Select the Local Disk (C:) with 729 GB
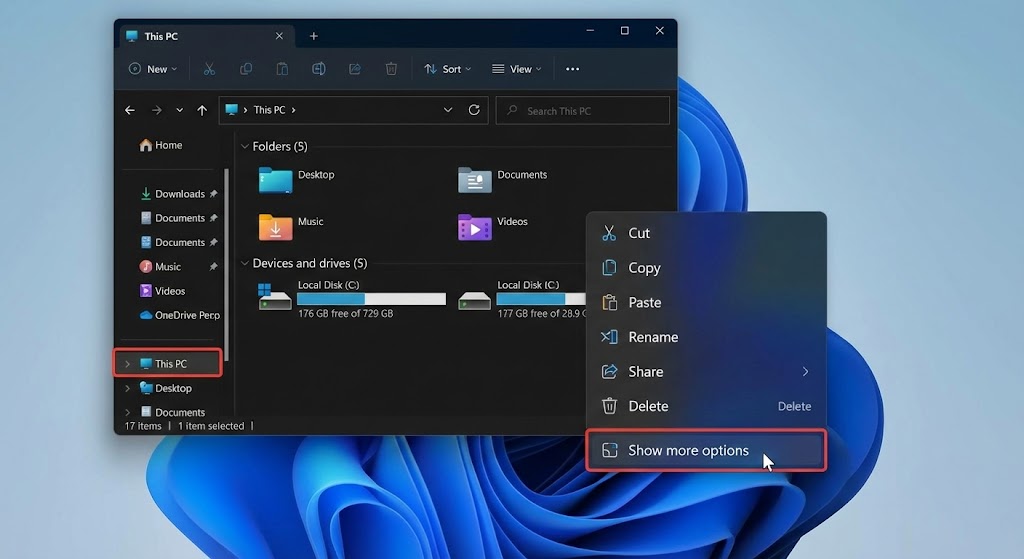 point(350,298)
